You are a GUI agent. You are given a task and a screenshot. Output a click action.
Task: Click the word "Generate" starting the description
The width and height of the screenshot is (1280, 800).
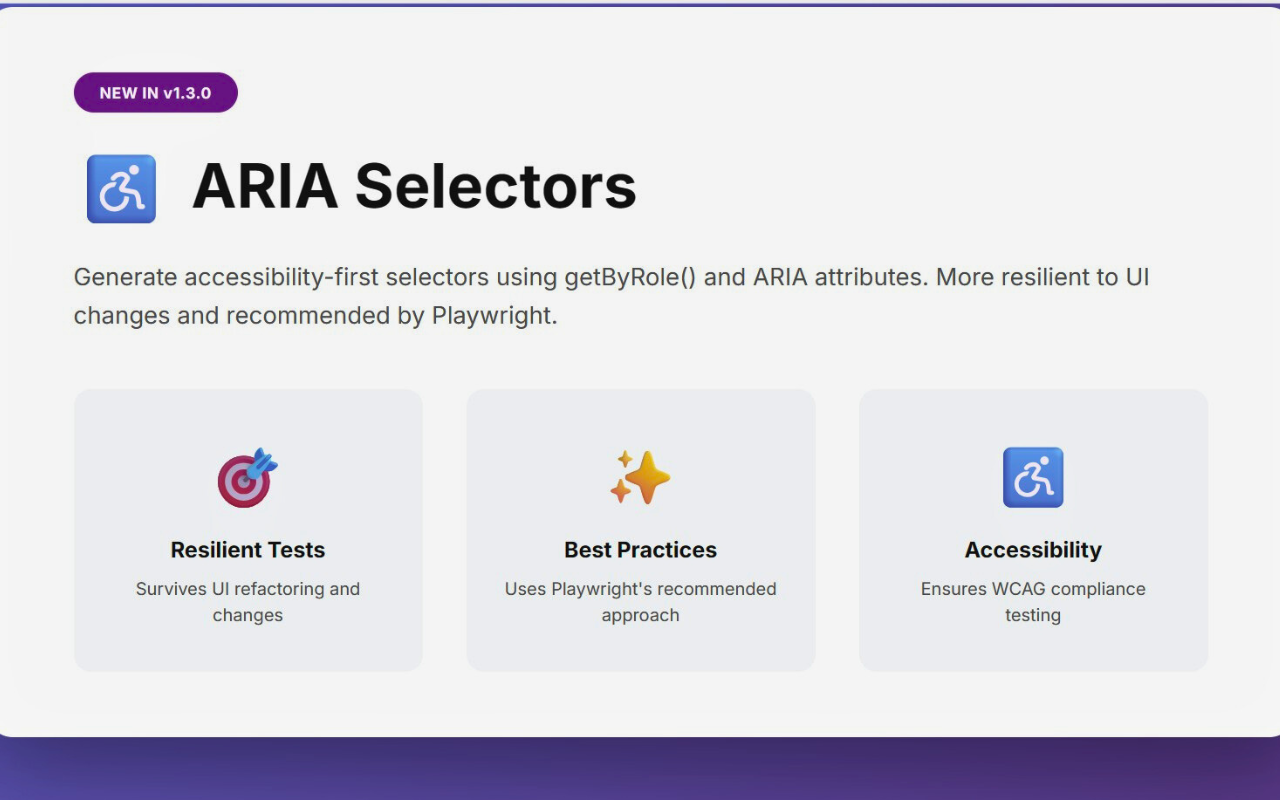pyautogui.click(x=125, y=277)
